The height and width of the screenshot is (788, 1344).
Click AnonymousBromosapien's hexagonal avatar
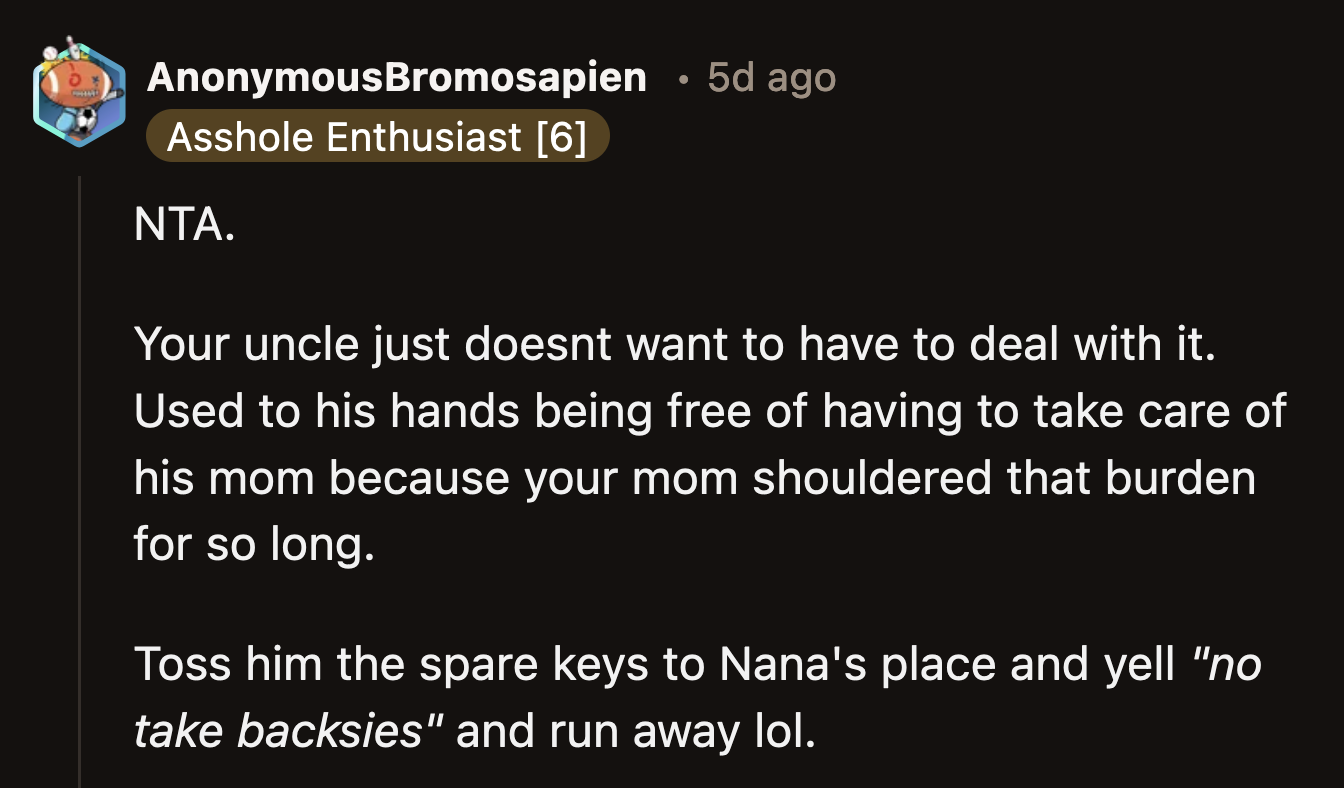pos(79,95)
